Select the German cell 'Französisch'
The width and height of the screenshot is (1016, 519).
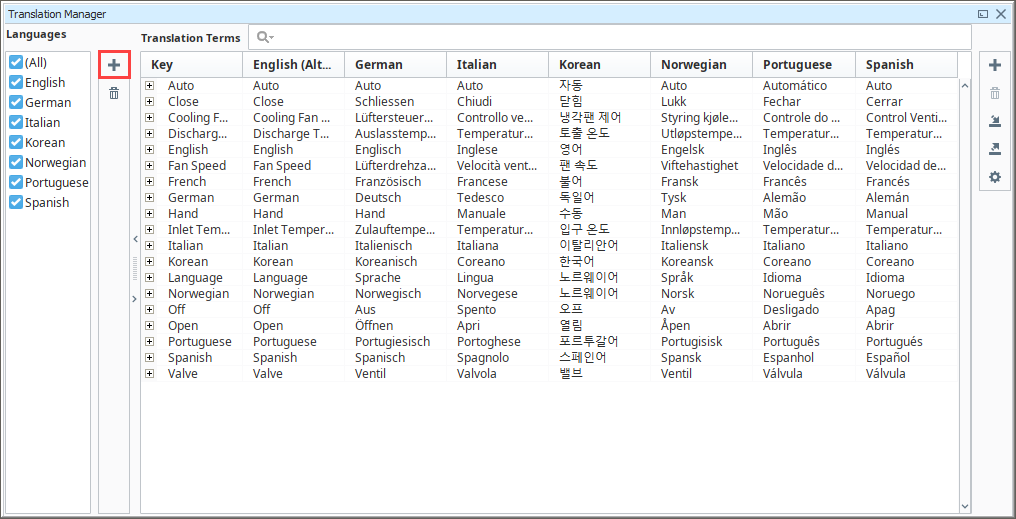[x=388, y=181]
